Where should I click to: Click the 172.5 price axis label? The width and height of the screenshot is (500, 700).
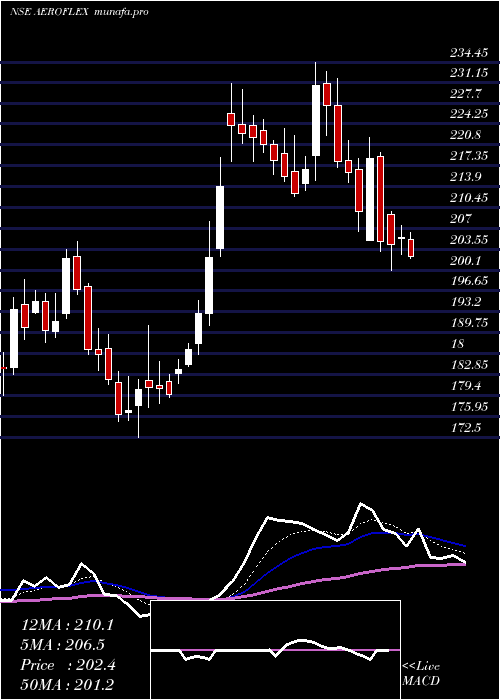click(465, 427)
